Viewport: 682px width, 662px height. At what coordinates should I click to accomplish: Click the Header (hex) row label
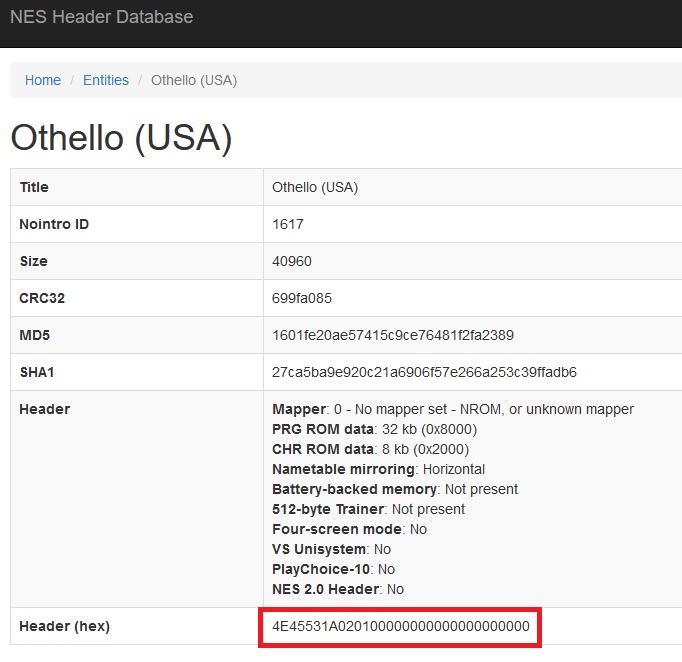pos(64,626)
